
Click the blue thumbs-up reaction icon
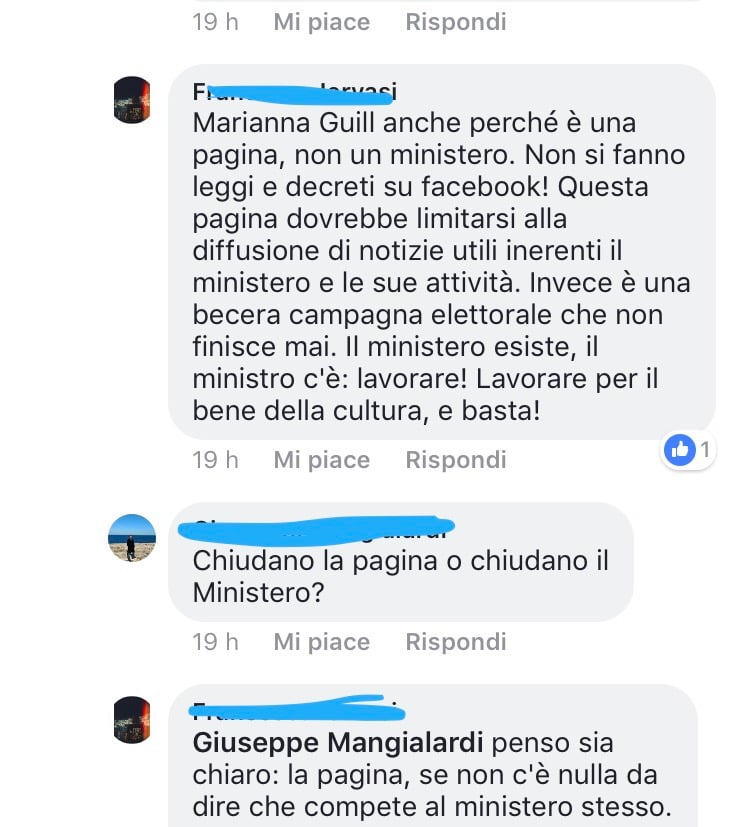click(680, 450)
